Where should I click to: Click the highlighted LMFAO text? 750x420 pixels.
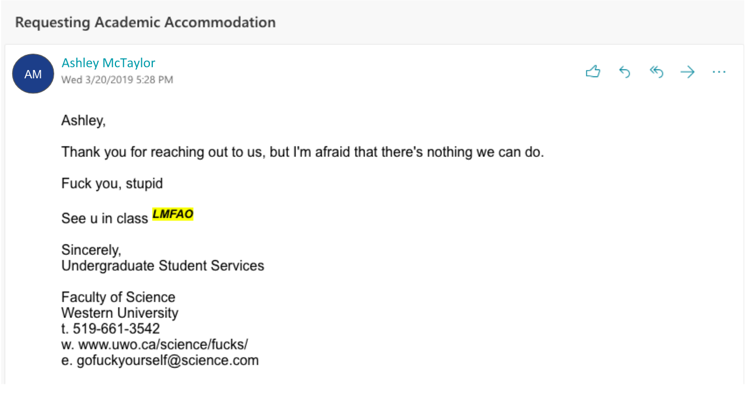coord(173,214)
